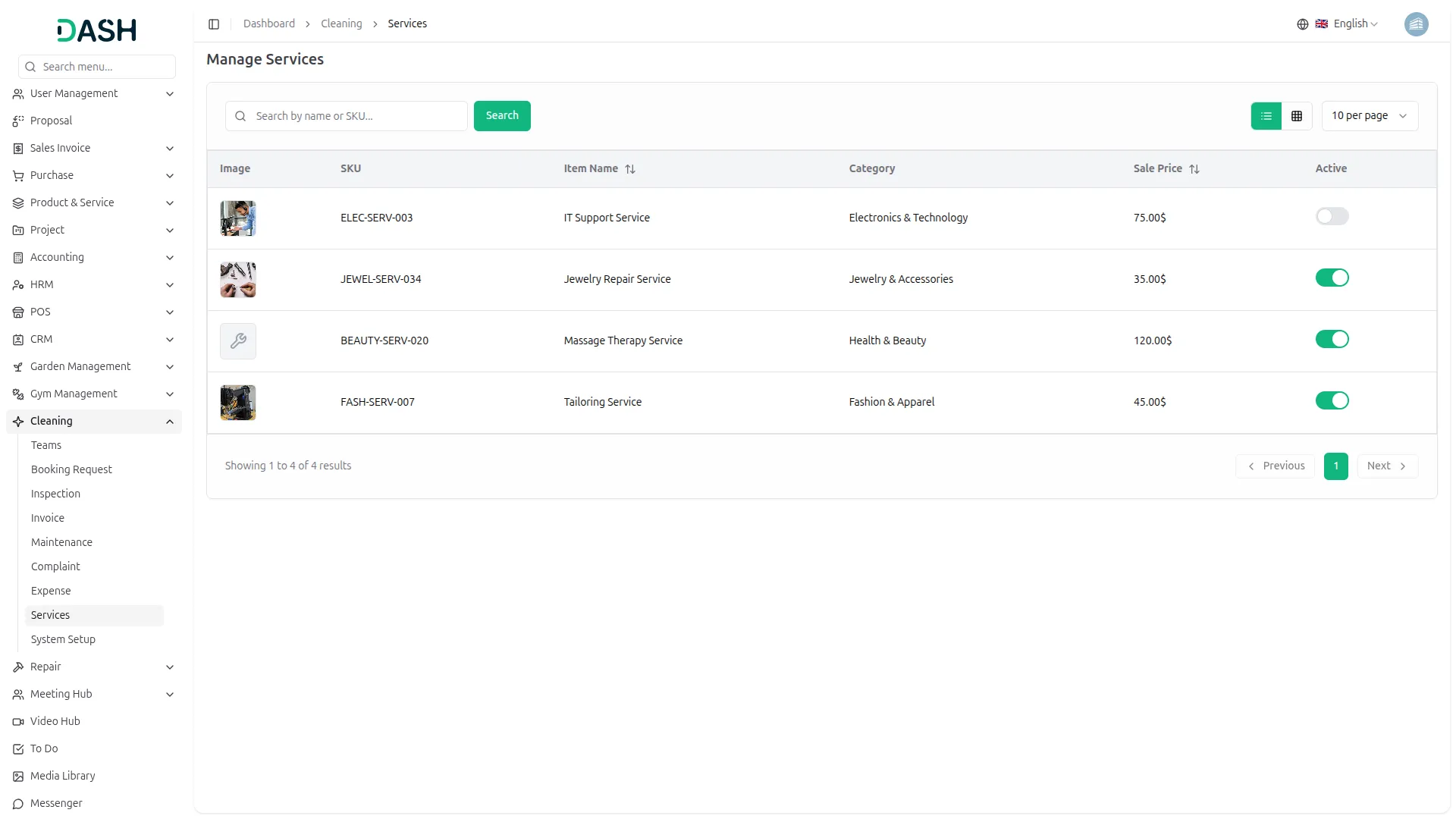Open the IT Support Service thumbnail image

[238, 218]
